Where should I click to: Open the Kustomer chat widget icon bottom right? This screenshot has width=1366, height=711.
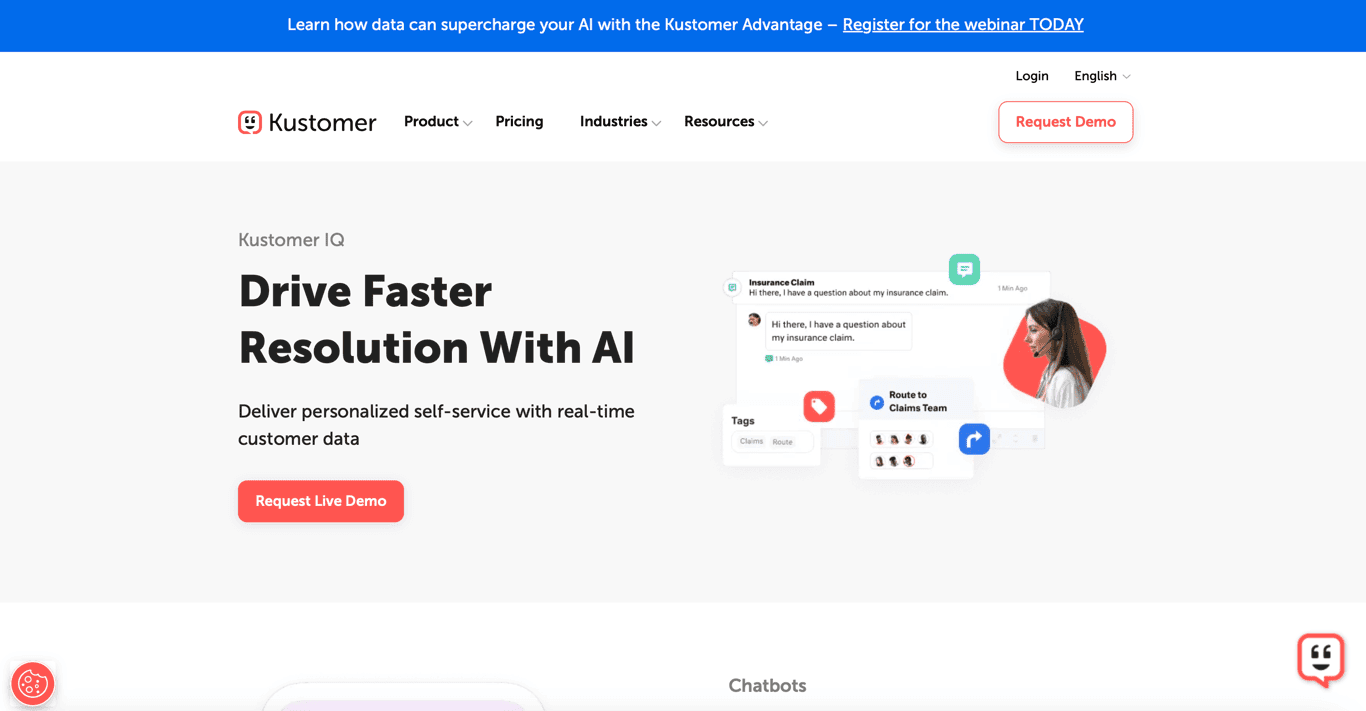point(1321,660)
